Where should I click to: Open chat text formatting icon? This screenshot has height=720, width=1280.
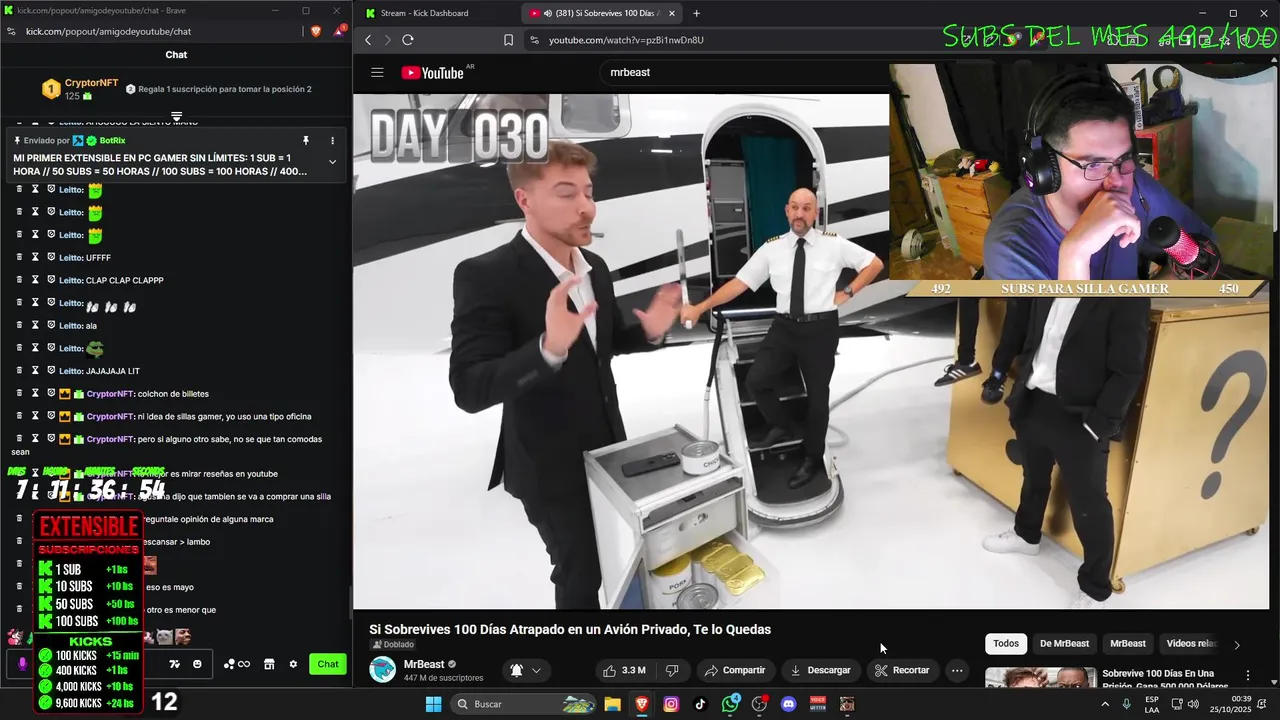[174, 664]
